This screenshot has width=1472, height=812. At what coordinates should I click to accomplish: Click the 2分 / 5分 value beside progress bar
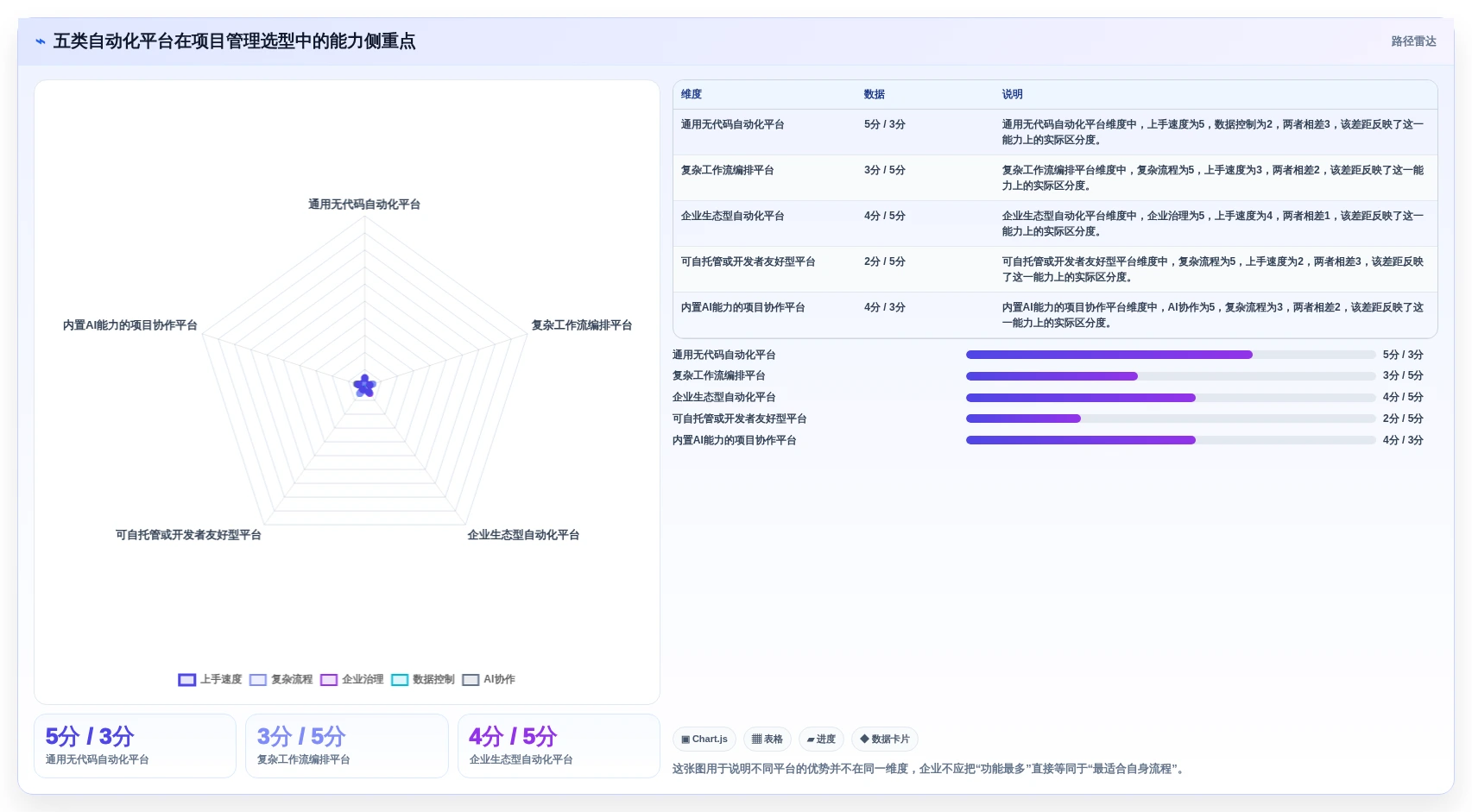coord(1403,419)
